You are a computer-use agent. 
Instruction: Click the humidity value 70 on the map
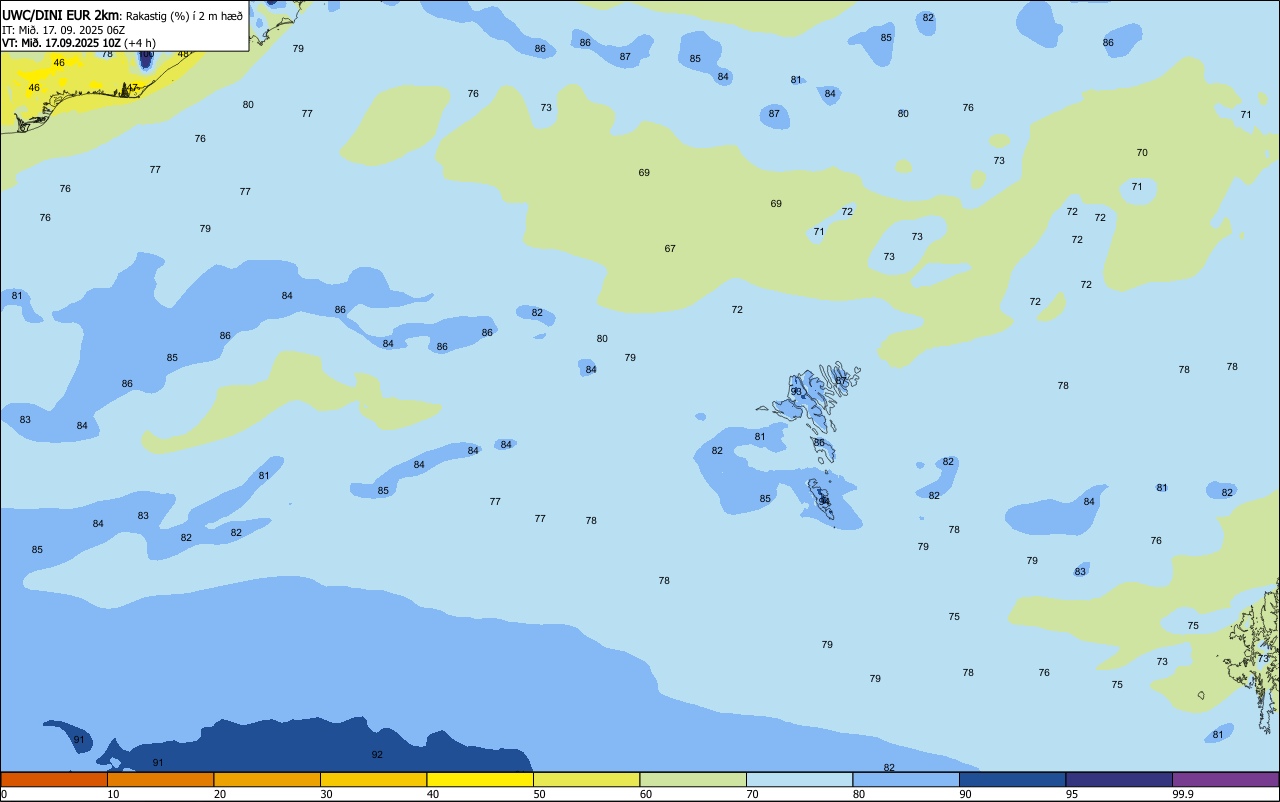tap(1142, 152)
